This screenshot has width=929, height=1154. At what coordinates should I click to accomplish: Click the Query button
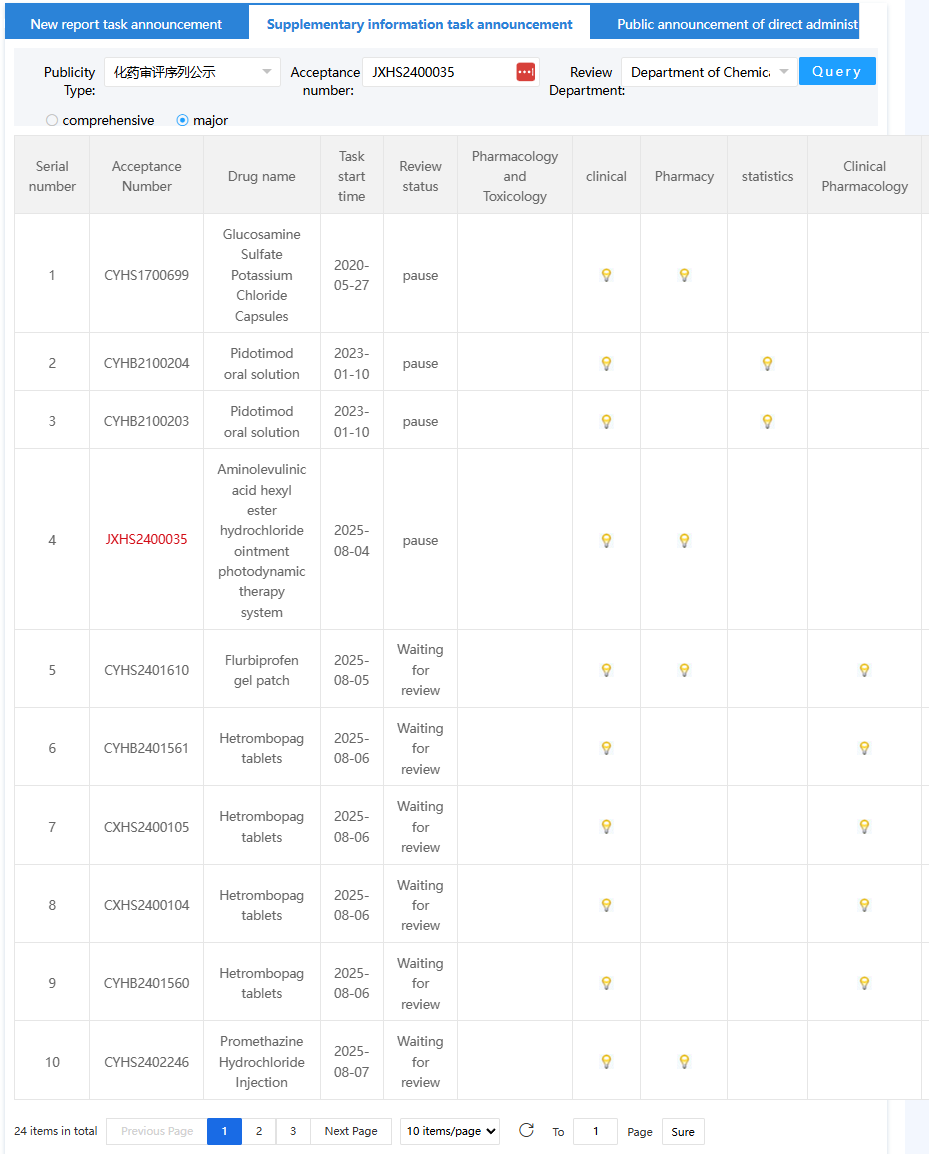(x=836, y=72)
